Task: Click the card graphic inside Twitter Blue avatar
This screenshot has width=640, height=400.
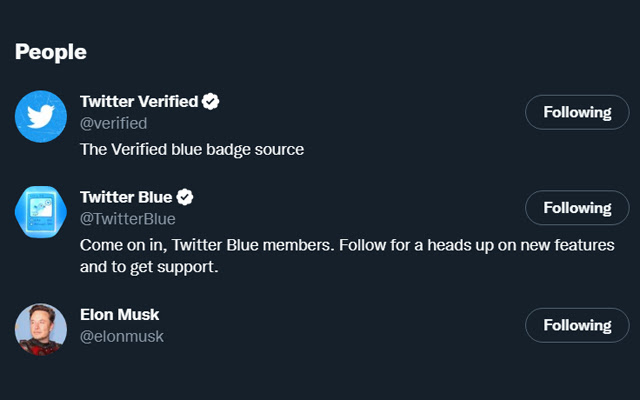Action: coord(41,212)
